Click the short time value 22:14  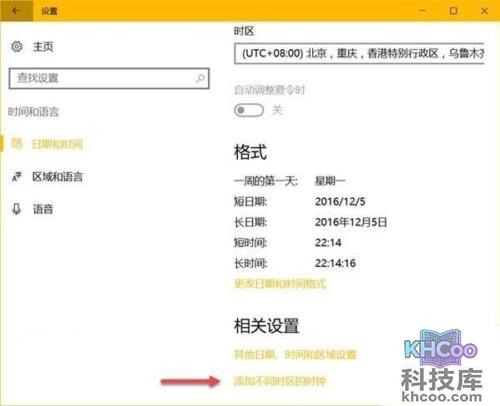click(x=328, y=243)
